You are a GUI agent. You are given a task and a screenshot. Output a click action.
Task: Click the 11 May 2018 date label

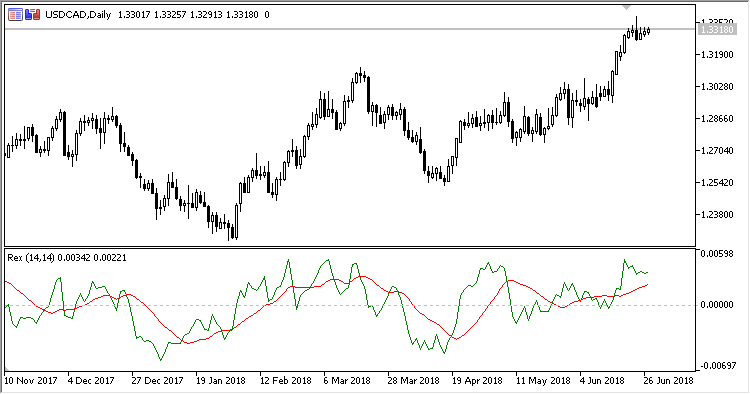[543, 381]
